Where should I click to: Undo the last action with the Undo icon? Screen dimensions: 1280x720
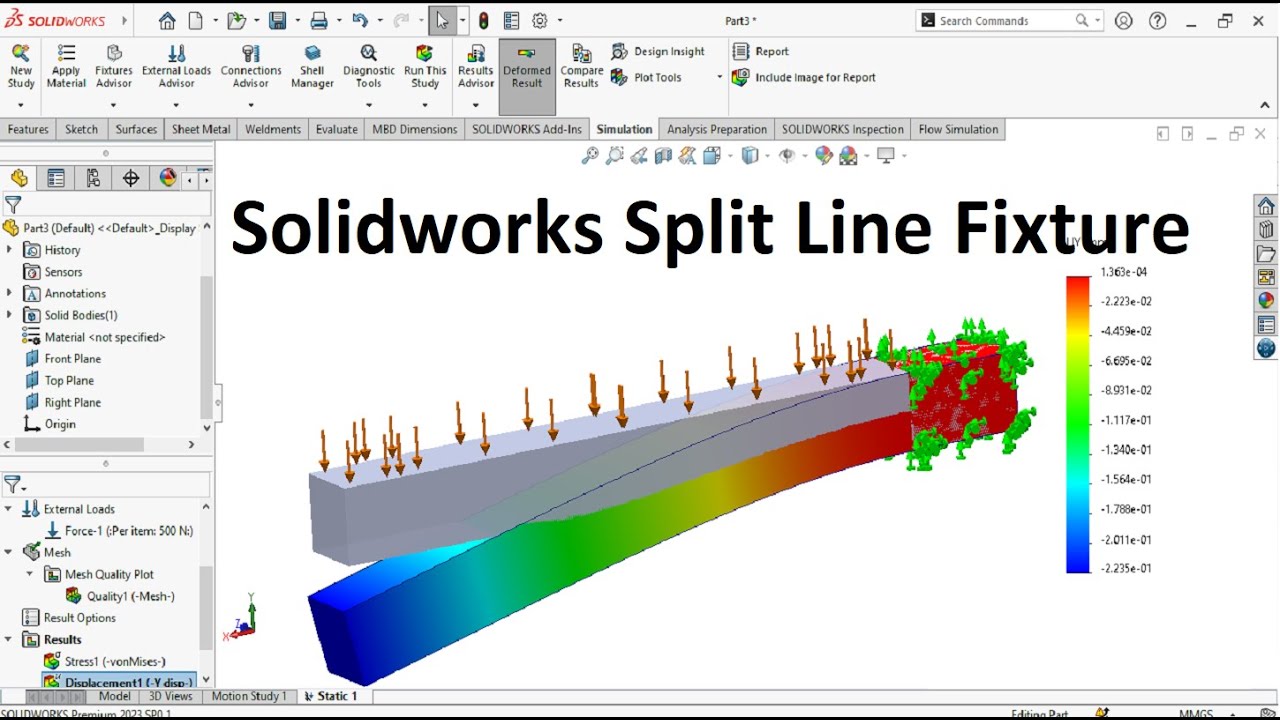coord(360,21)
